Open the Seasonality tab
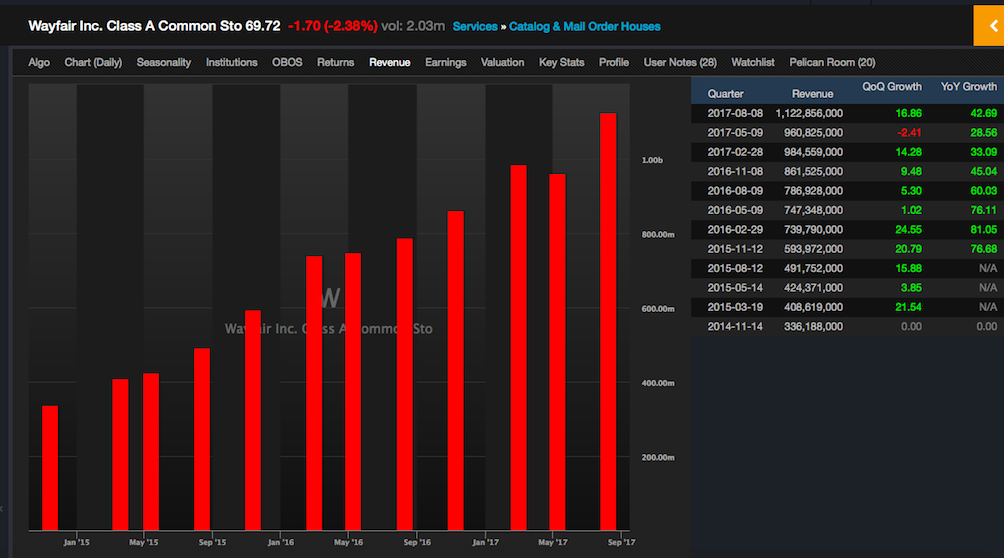The height and width of the screenshot is (558, 1004). [x=163, y=63]
